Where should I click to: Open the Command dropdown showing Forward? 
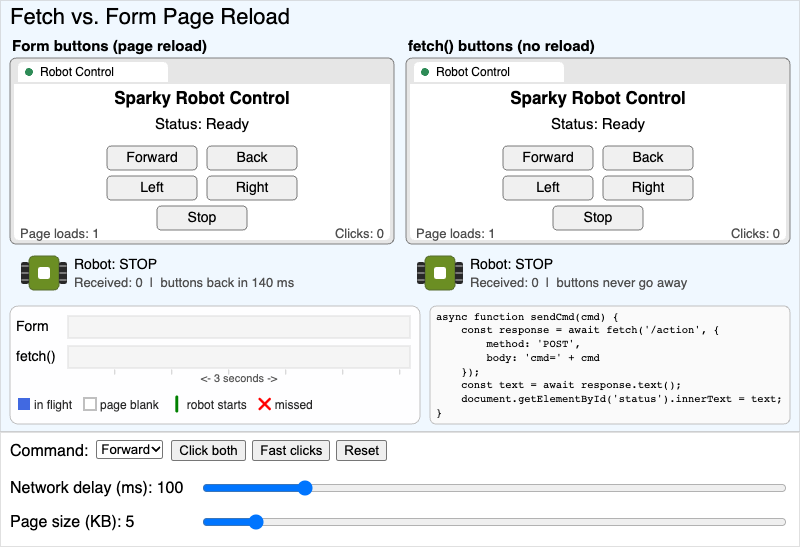(x=130, y=450)
